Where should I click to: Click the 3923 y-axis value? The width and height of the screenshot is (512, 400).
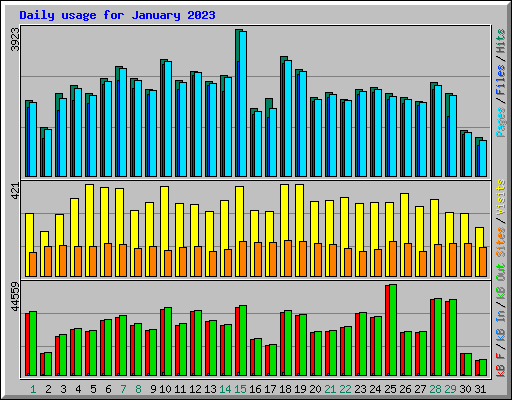(15, 39)
